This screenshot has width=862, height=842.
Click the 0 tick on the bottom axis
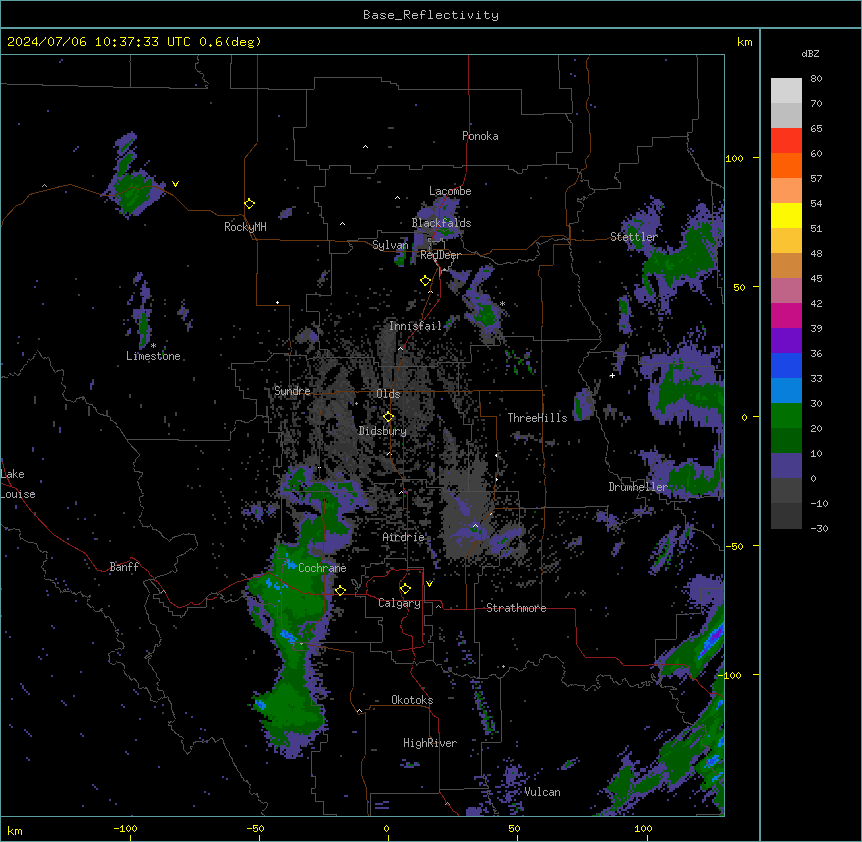tap(386, 828)
